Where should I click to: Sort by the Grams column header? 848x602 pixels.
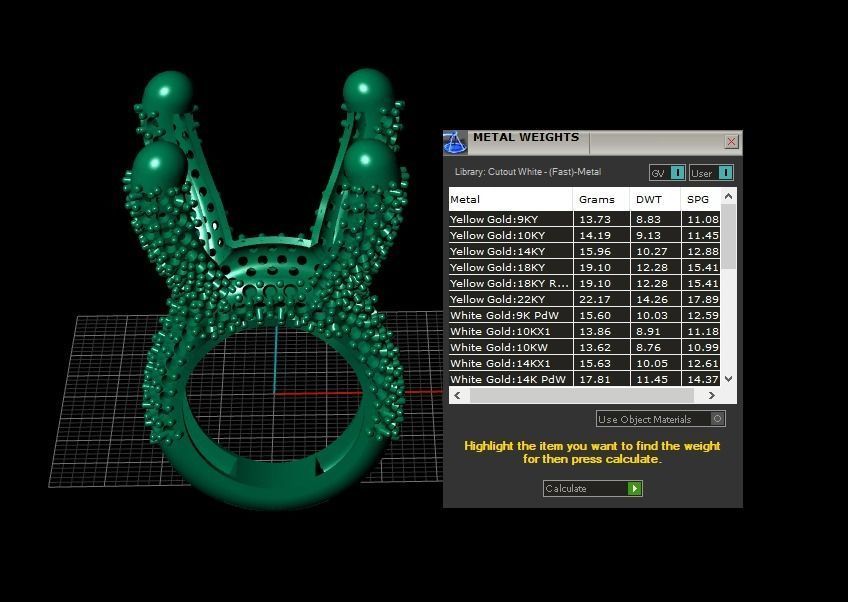point(601,199)
